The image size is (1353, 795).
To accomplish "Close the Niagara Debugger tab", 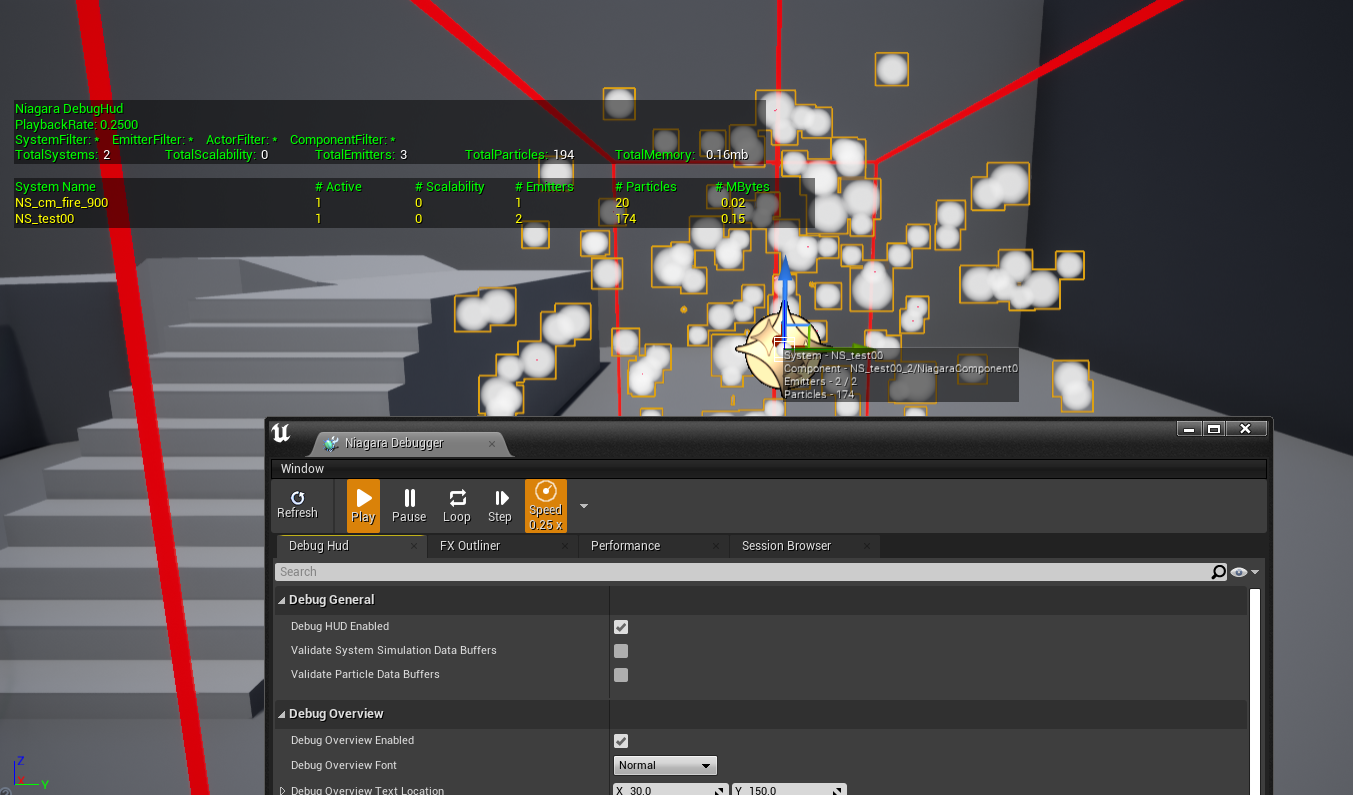I will pyautogui.click(x=492, y=443).
